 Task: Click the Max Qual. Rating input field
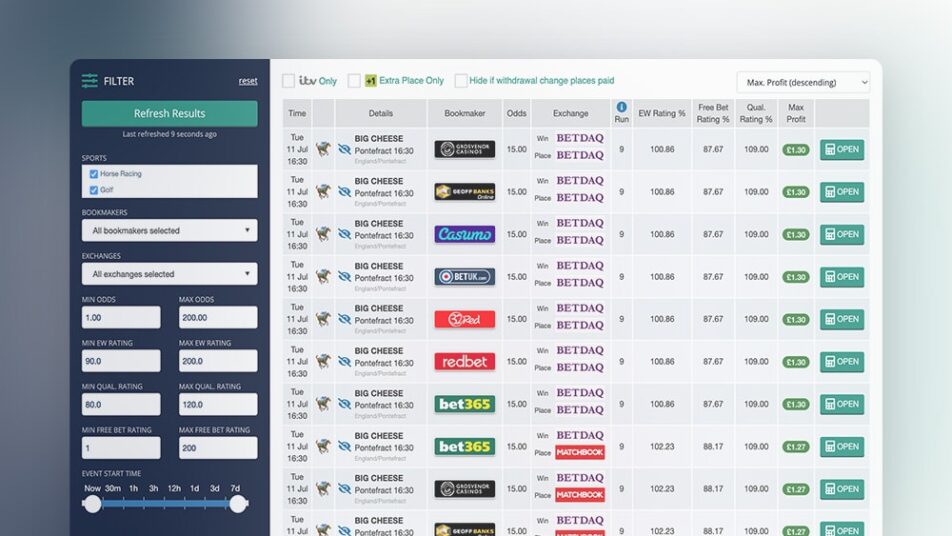tap(218, 405)
